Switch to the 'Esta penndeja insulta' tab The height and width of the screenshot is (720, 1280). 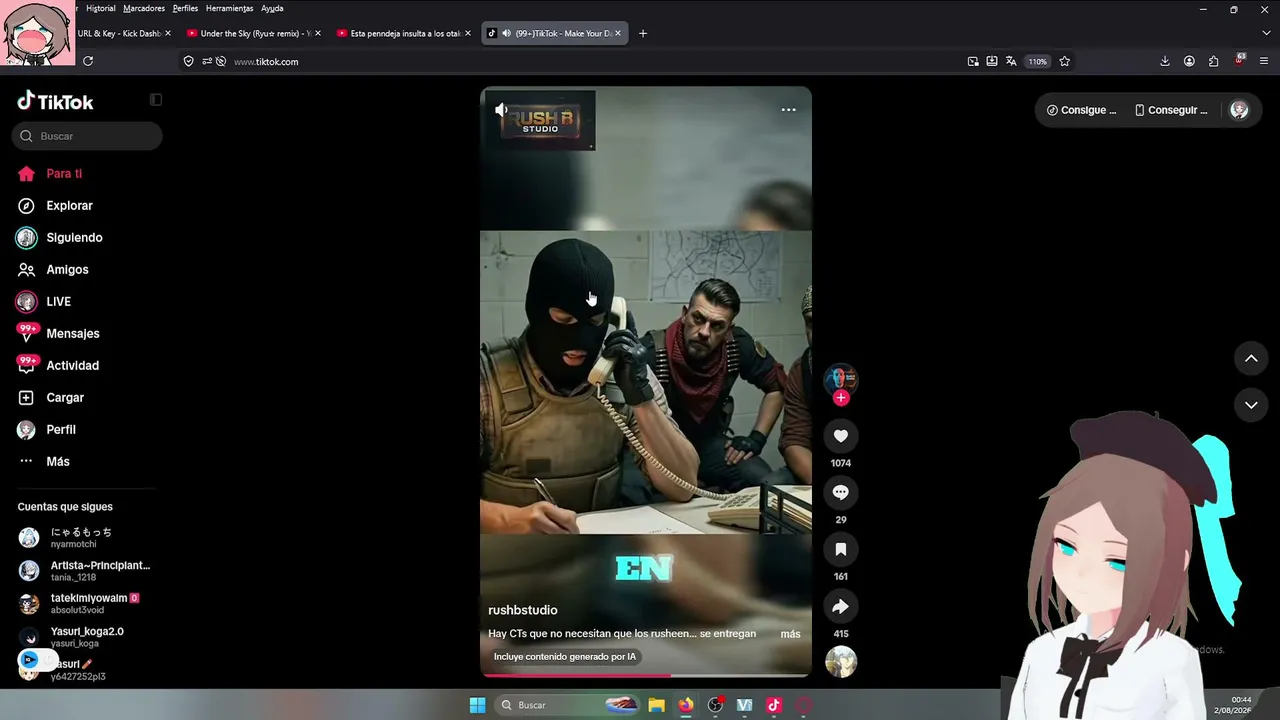pyautogui.click(x=404, y=33)
